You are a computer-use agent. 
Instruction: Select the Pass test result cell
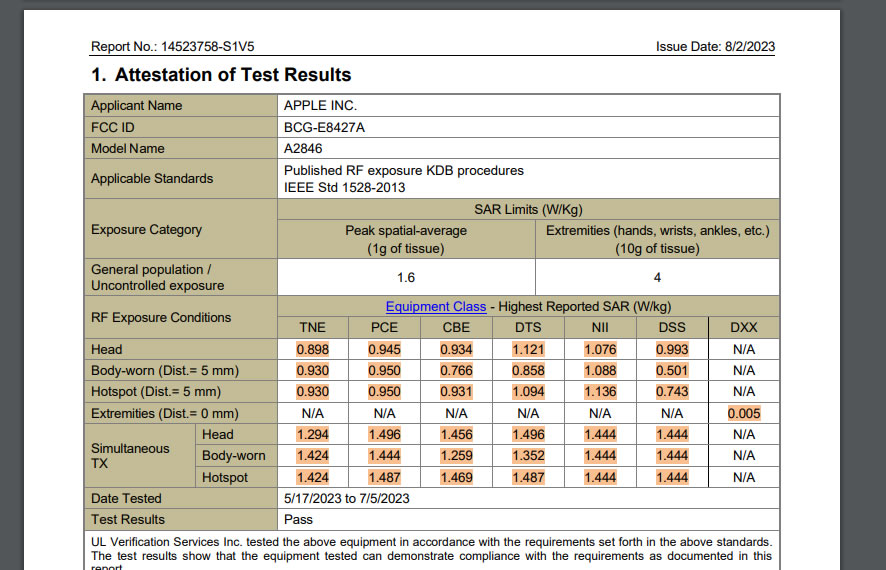point(298,519)
